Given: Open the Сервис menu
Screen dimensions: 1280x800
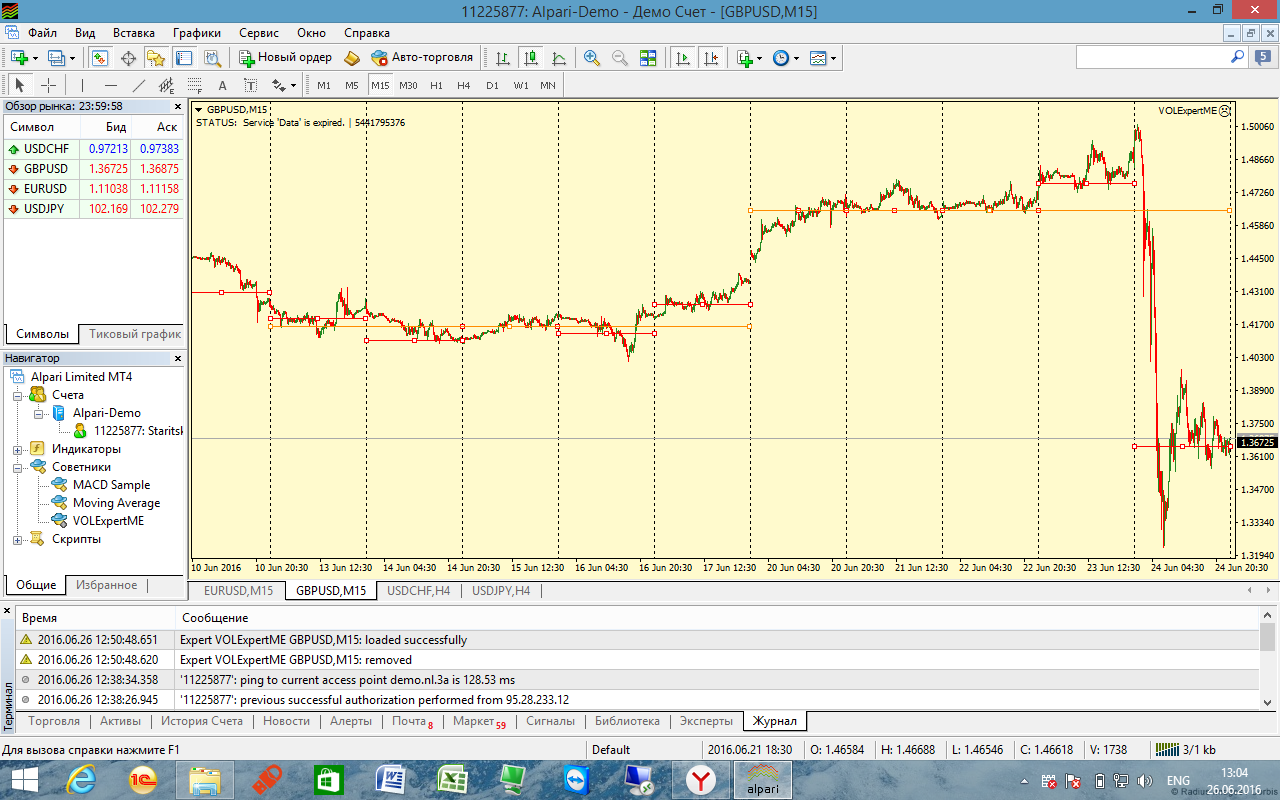Looking at the screenshot, I should click(x=259, y=32).
